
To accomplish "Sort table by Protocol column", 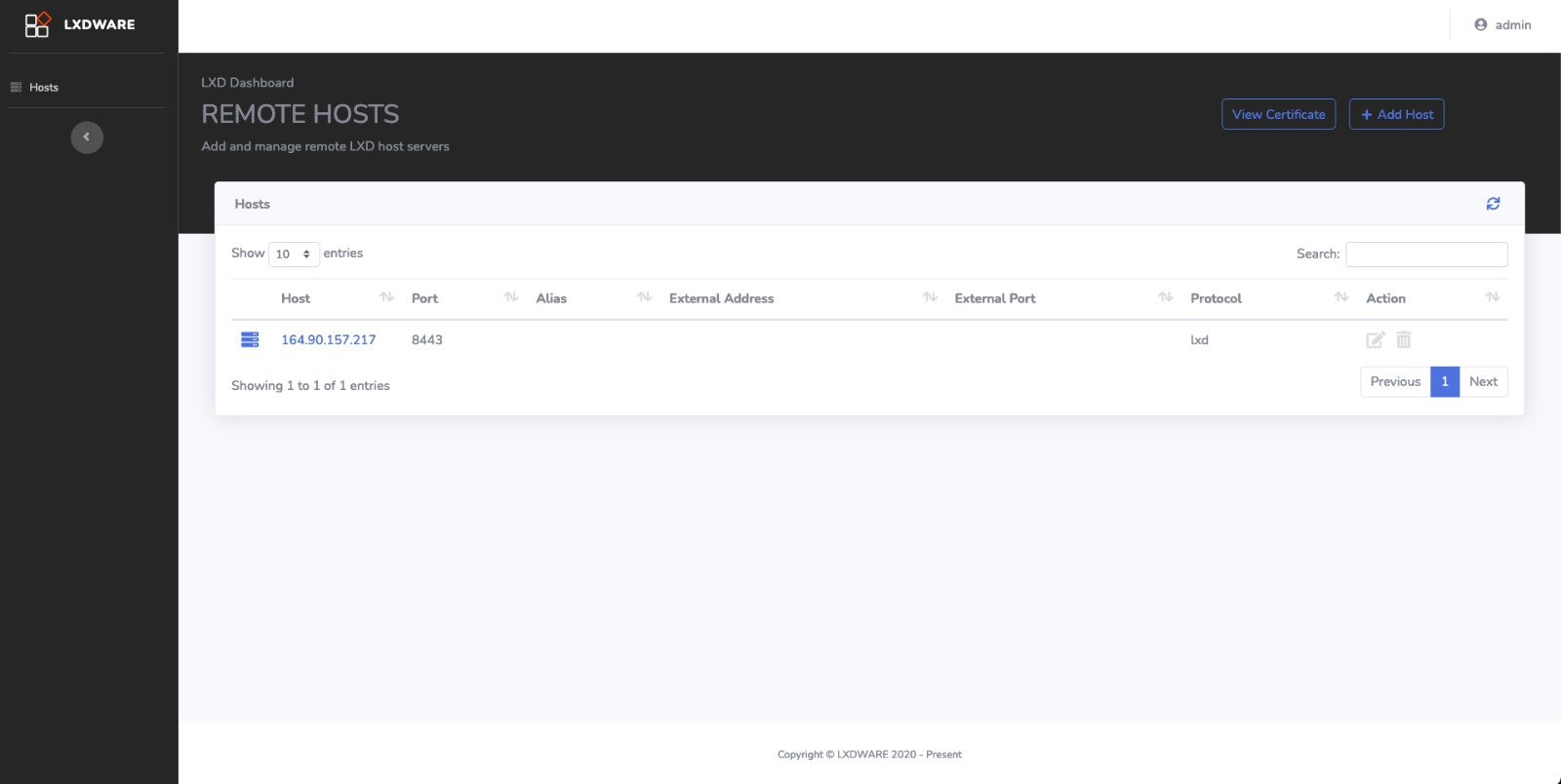I will click(1216, 298).
